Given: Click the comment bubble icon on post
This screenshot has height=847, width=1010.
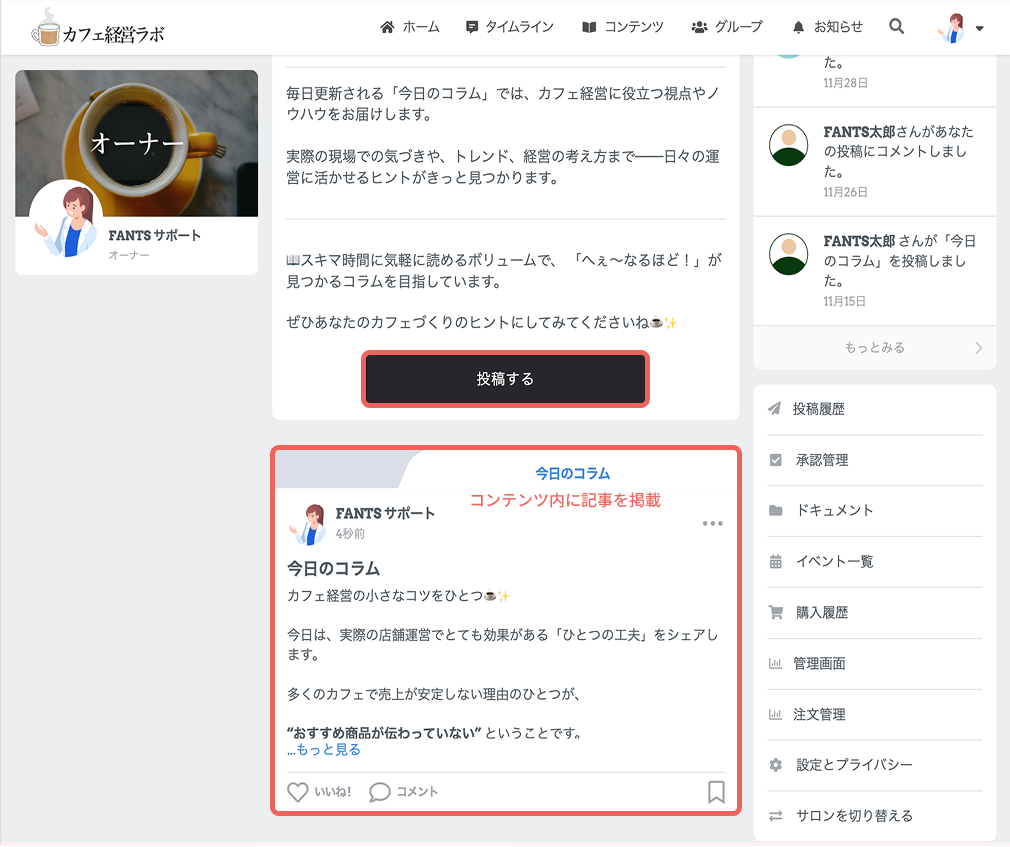Looking at the screenshot, I should (379, 792).
